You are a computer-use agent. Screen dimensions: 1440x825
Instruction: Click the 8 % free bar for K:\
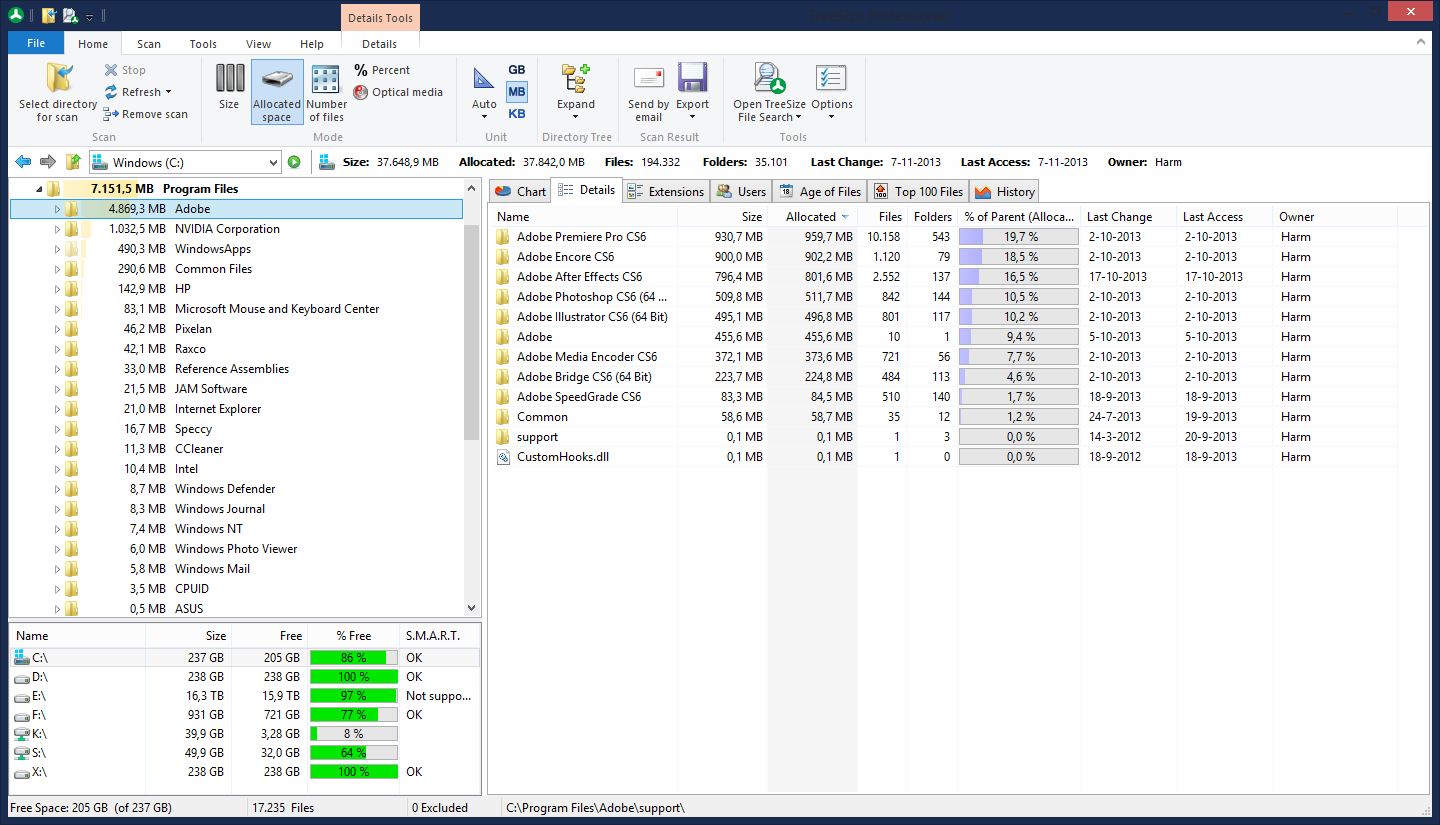click(354, 734)
